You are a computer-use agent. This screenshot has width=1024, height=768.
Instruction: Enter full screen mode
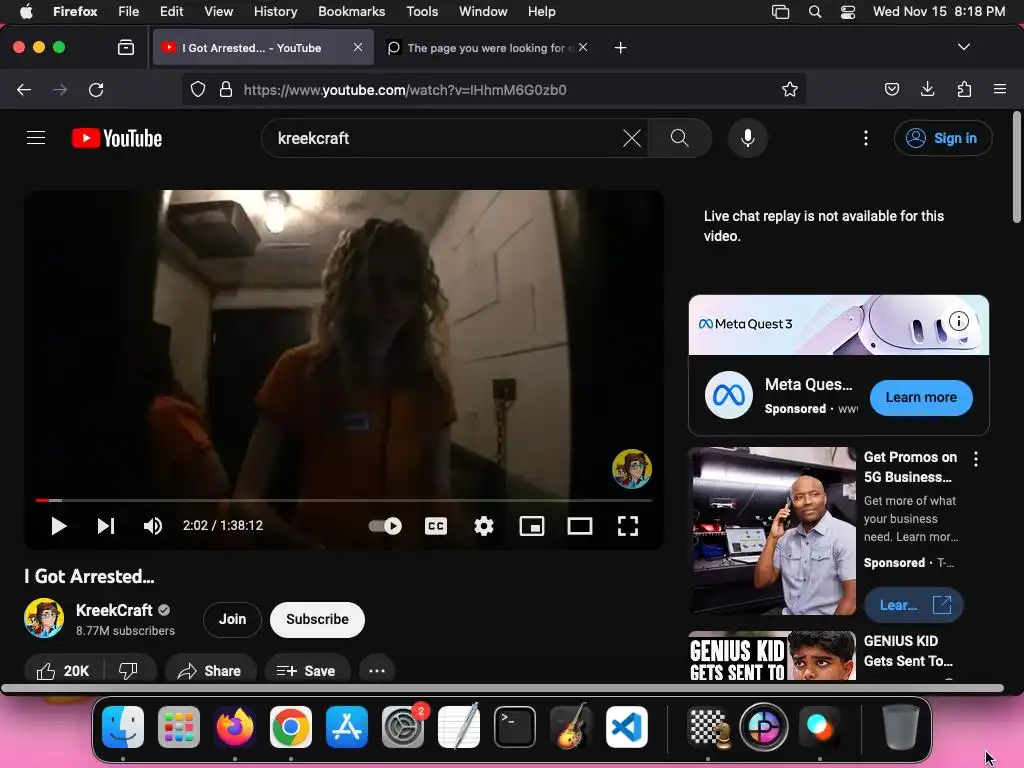(628, 526)
